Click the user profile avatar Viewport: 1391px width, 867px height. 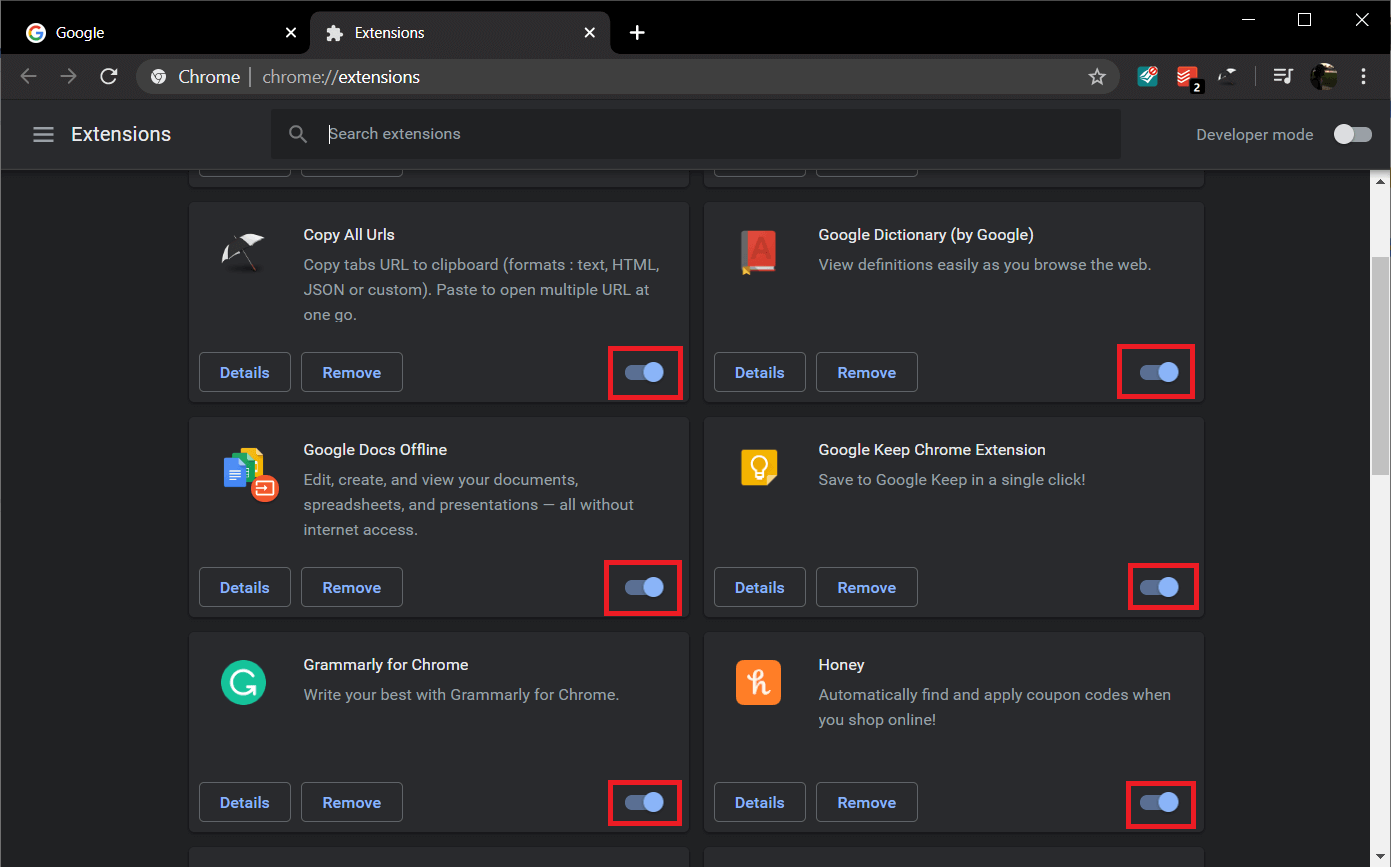tap(1324, 77)
